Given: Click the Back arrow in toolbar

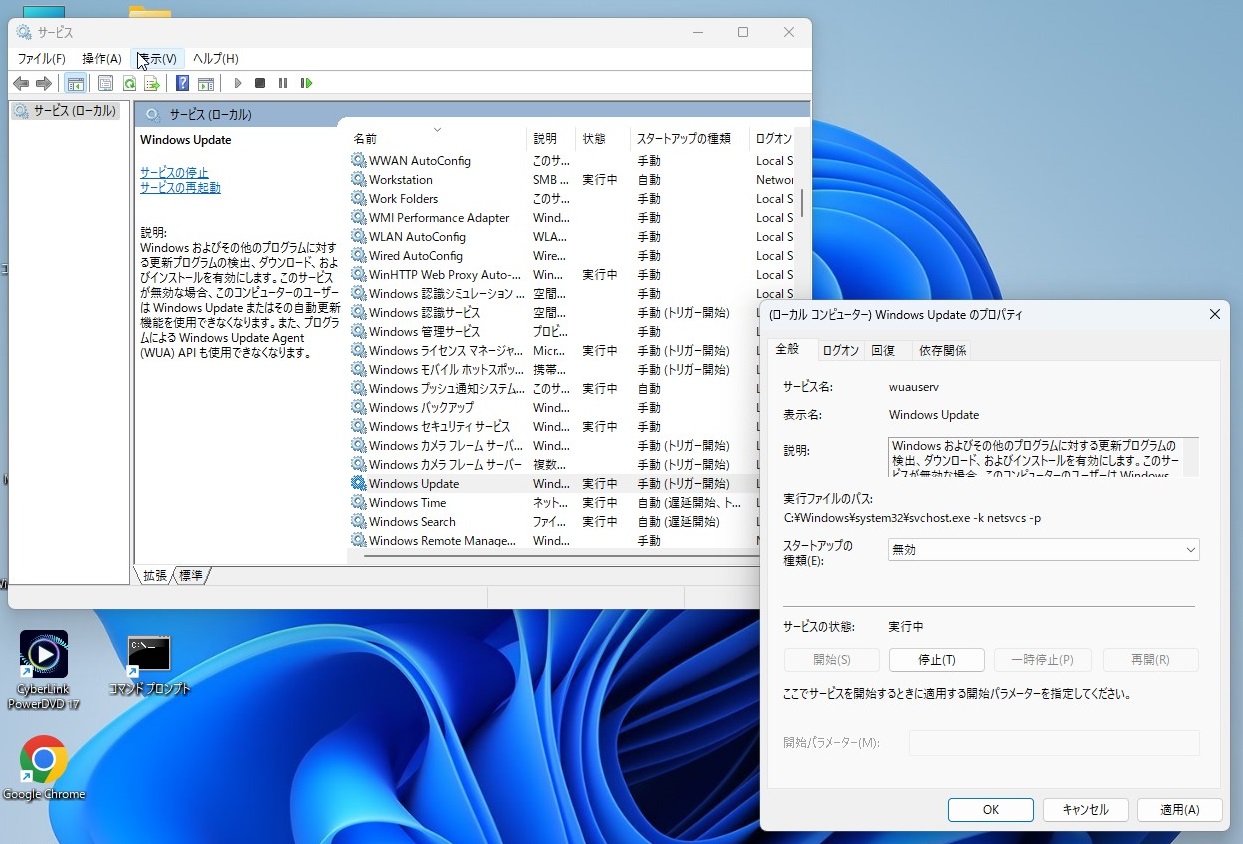Looking at the screenshot, I should point(21,83).
